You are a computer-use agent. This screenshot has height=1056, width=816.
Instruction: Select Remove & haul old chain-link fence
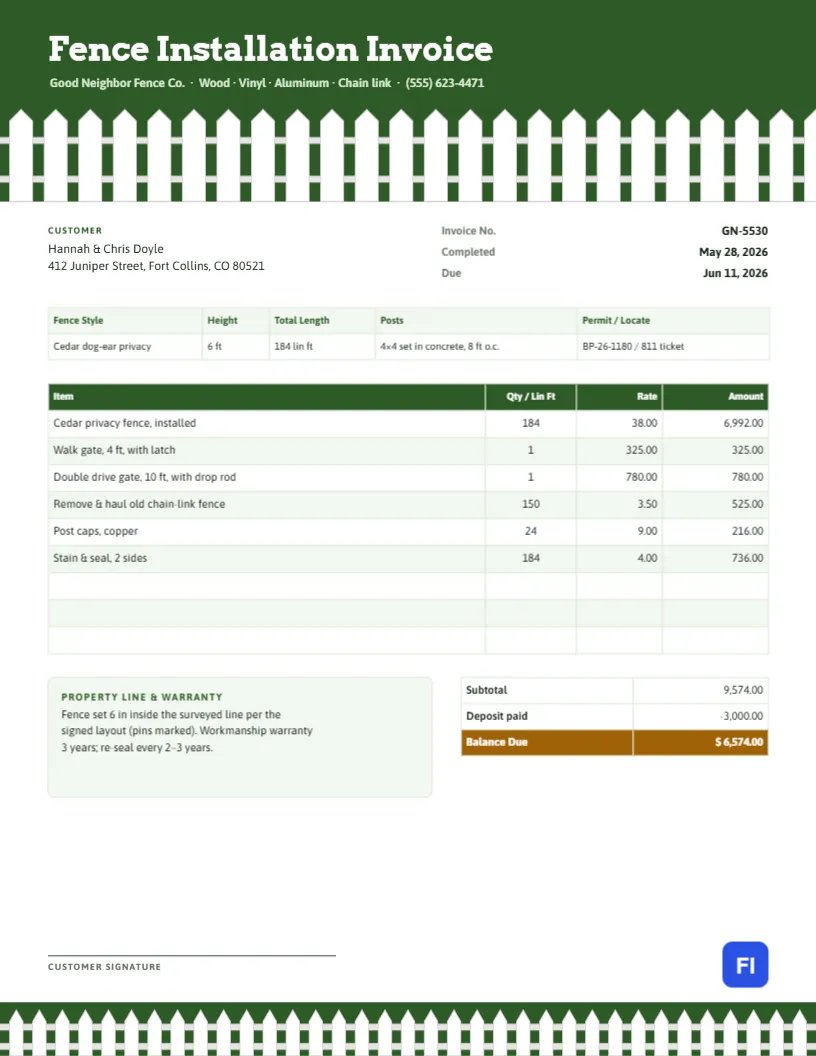(139, 504)
